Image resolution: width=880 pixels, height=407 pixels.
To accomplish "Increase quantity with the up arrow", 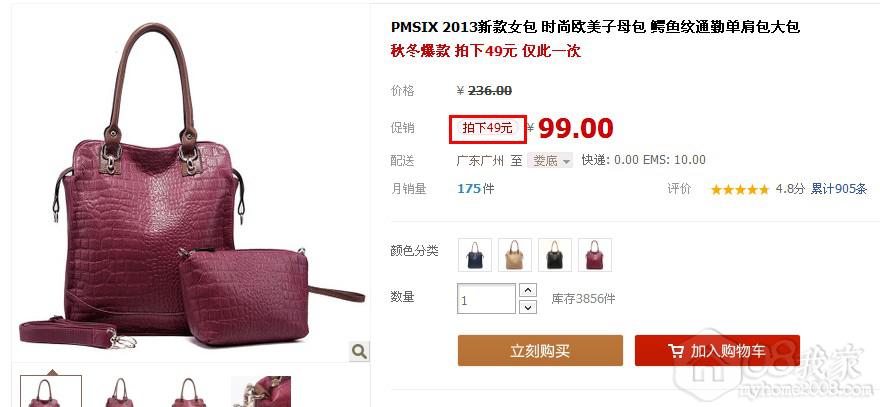I will pos(528,290).
